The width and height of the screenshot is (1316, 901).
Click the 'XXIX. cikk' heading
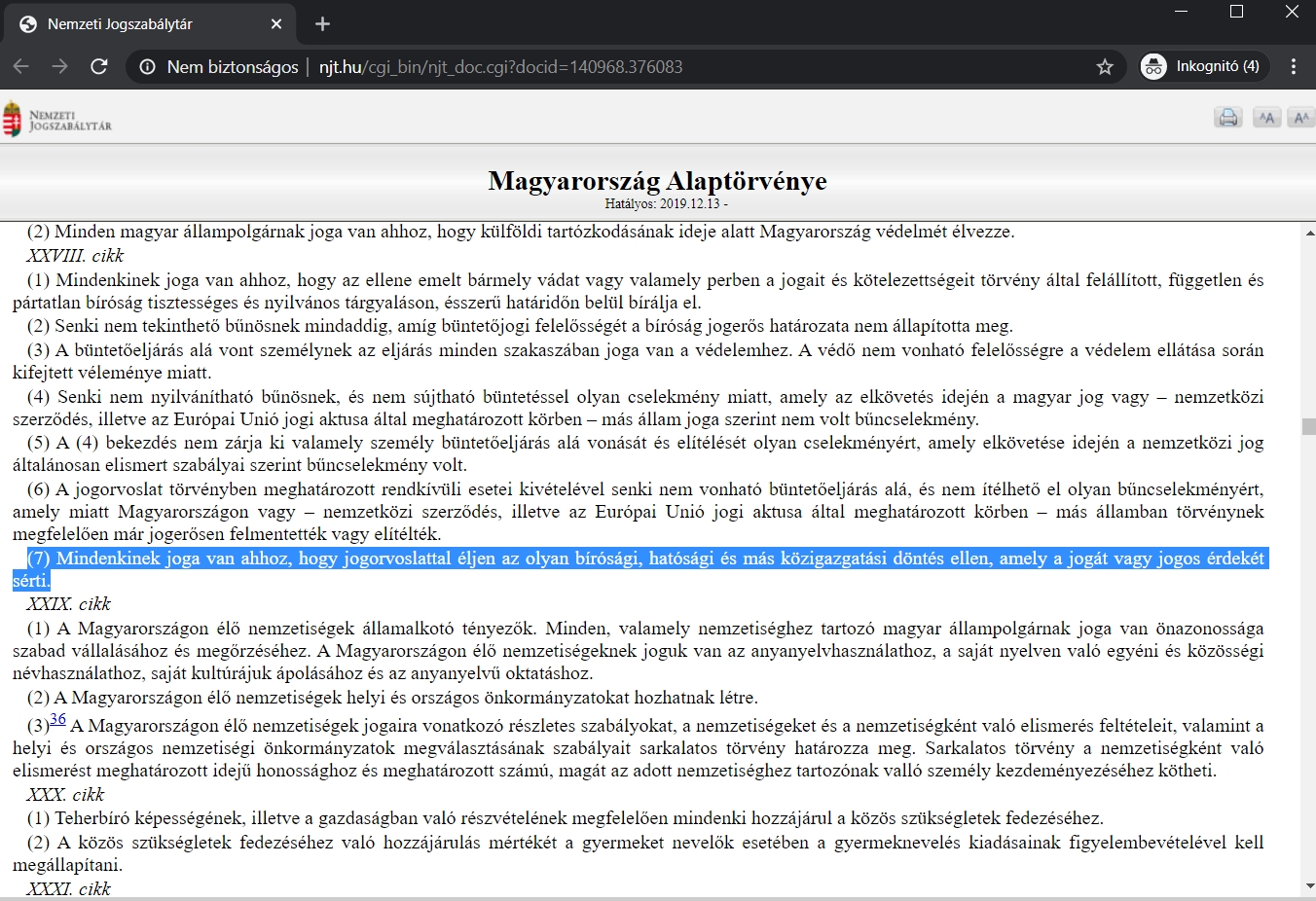[68, 603]
